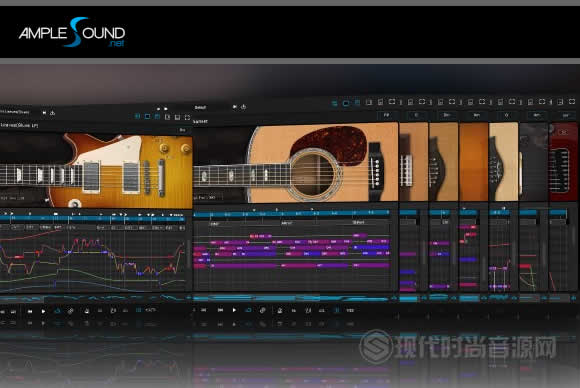Select the dark black guitar thumbnail strip
This screenshot has height=388, width=580.
coord(533,162)
